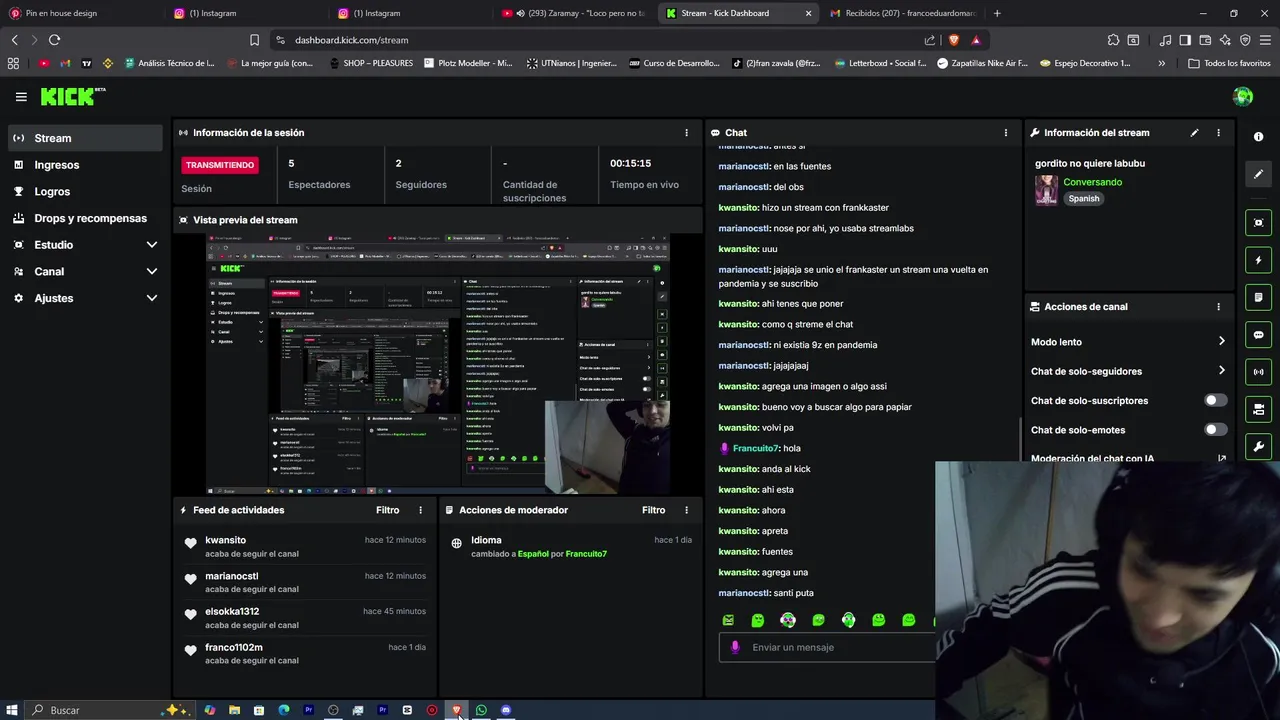This screenshot has height=720, width=1280.
Task: Edit stream info with pencil icon in panel header
Action: coord(1194,132)
